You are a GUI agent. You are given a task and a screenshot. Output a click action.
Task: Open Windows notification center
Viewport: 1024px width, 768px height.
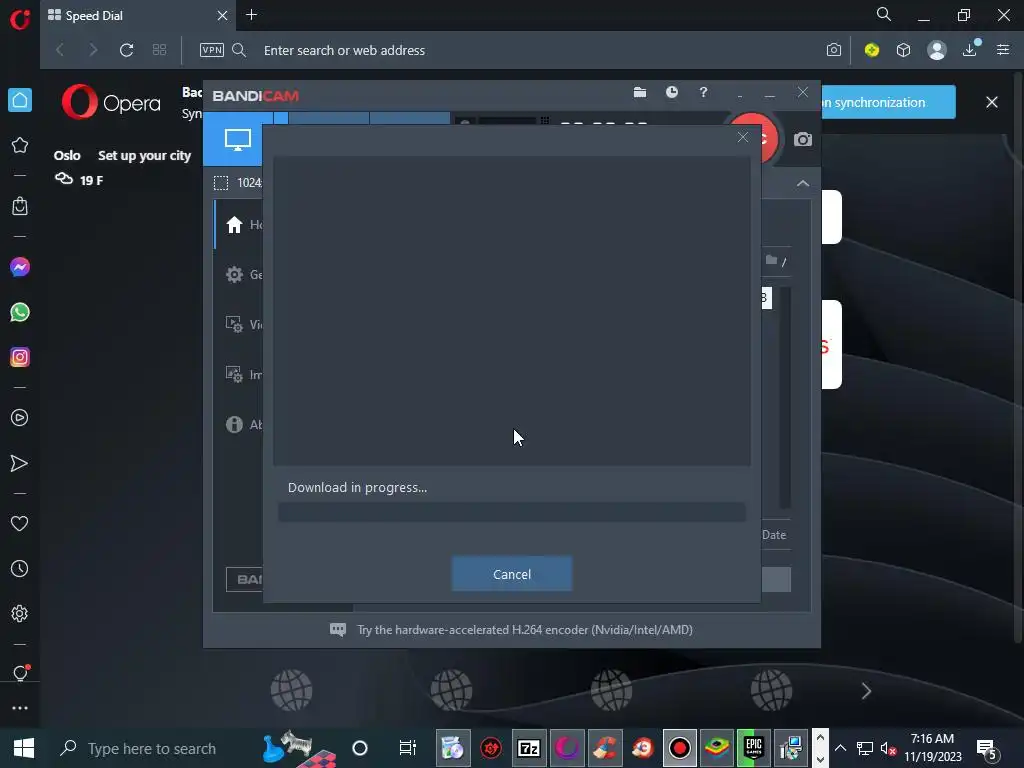[986, 749]
